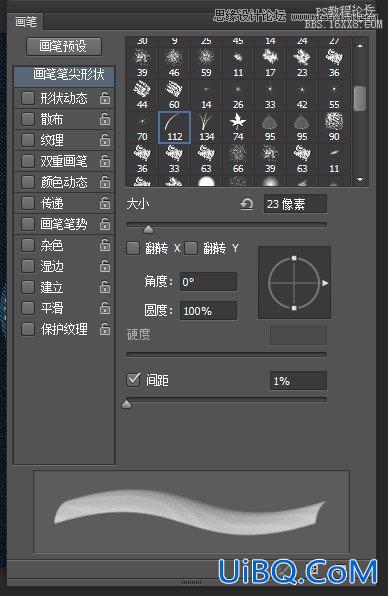Viewport: 388px width, 596px height.
Task: Open the 画笔 panel tab
Action: coord(26,22)
